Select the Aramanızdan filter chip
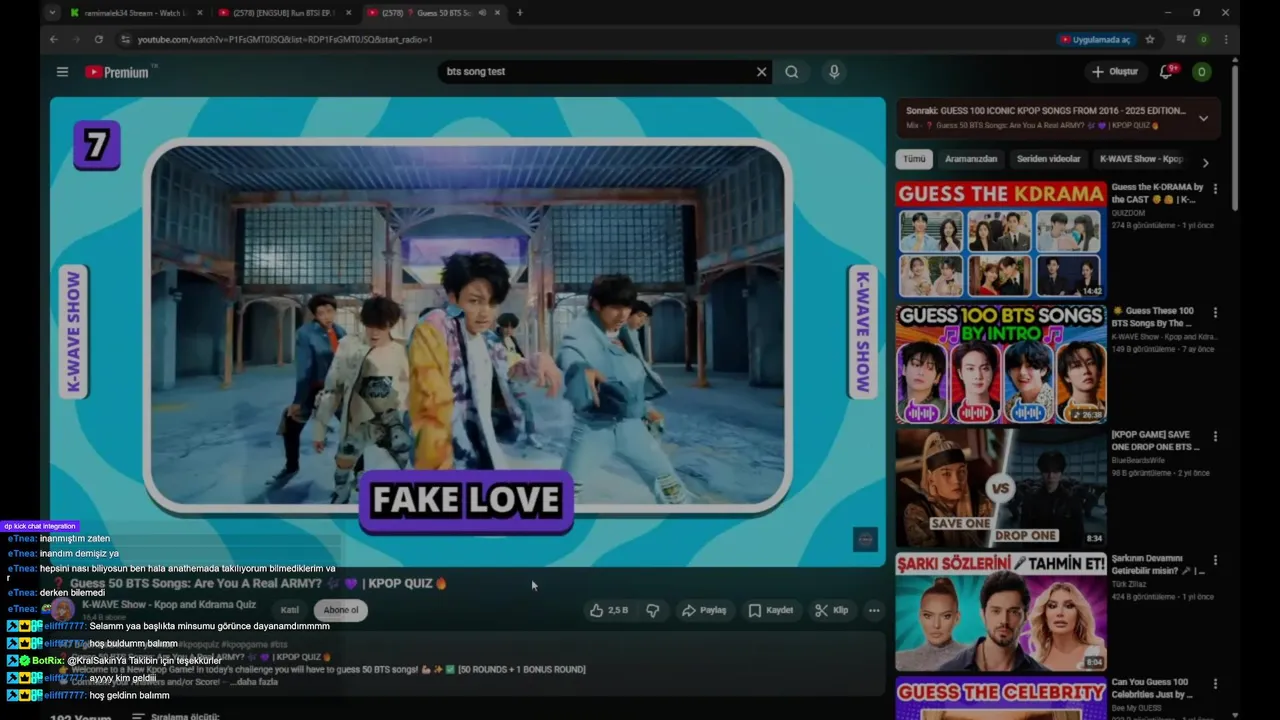Image resolution: width=1280 pixels, height=720 pixels. (x=971, y=159)
